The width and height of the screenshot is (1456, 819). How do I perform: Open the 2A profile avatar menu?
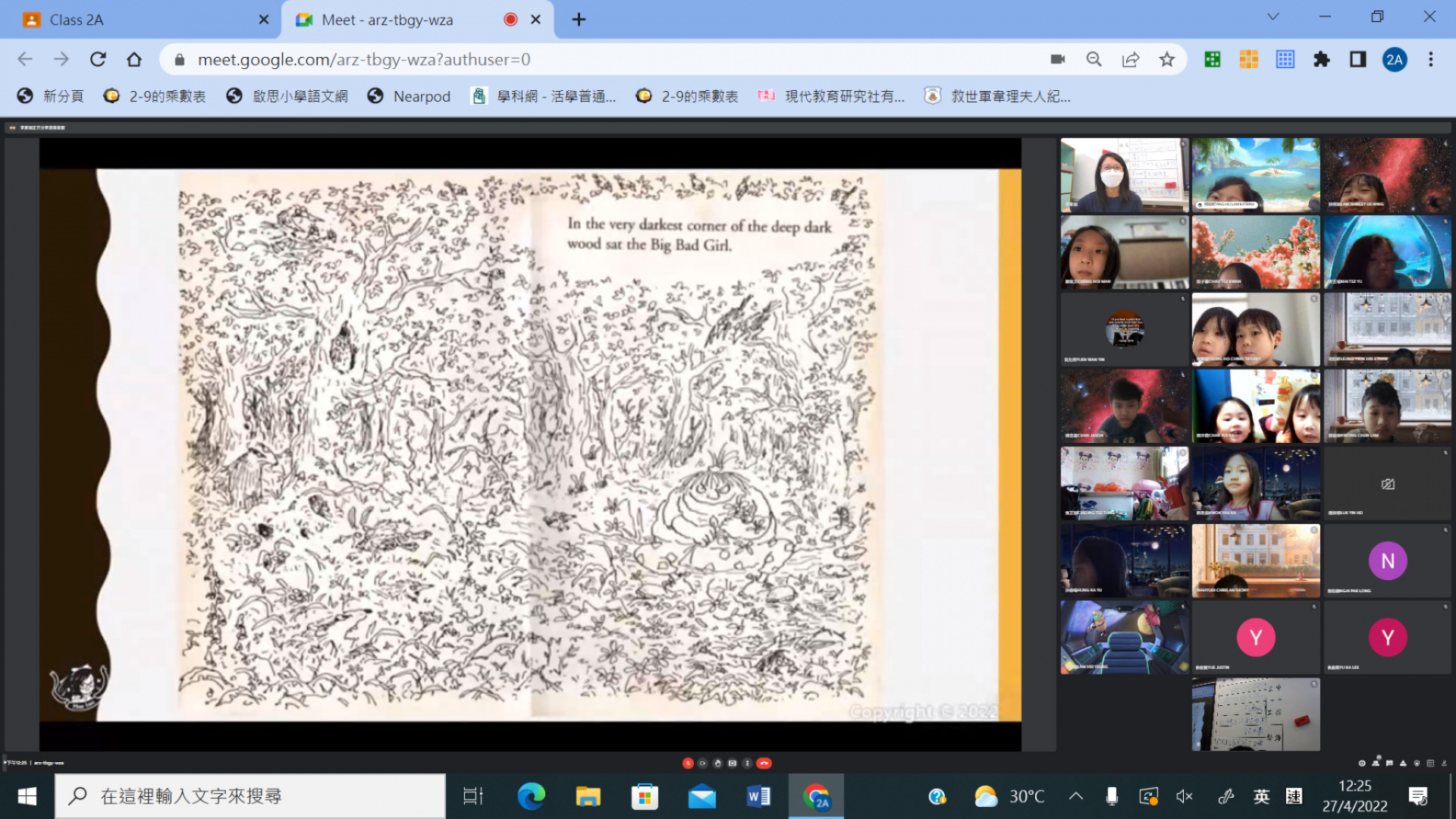tap(1395, 59)
